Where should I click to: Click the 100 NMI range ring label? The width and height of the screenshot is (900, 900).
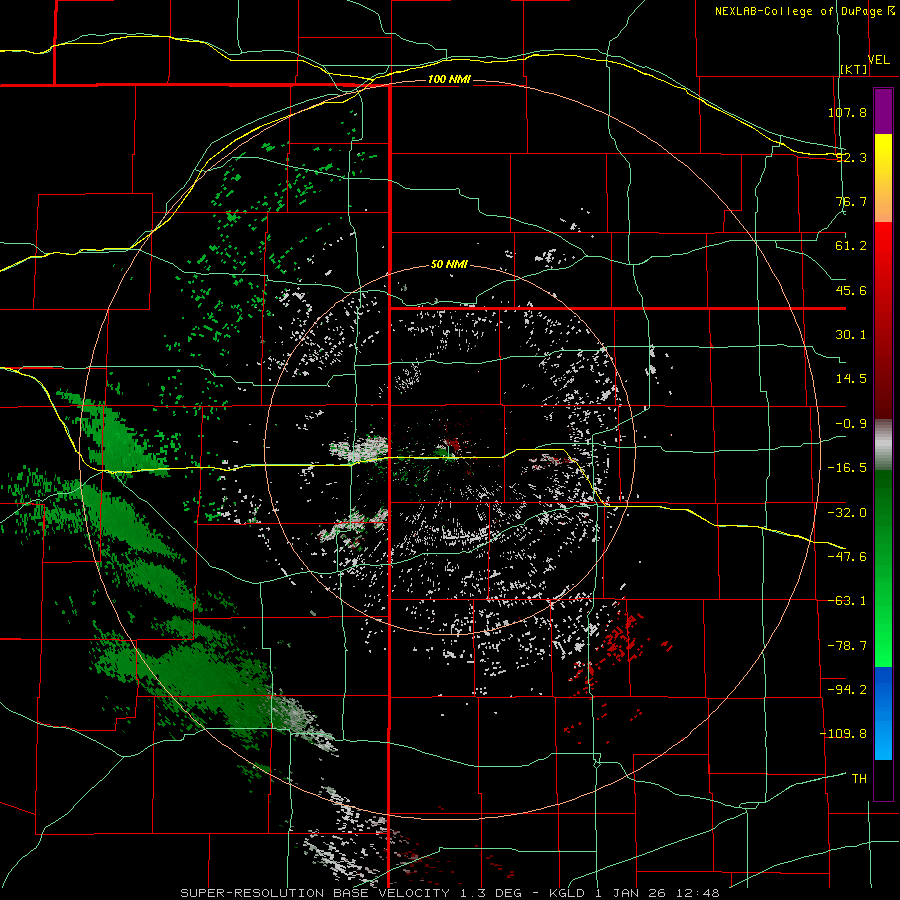click(449, 79)
